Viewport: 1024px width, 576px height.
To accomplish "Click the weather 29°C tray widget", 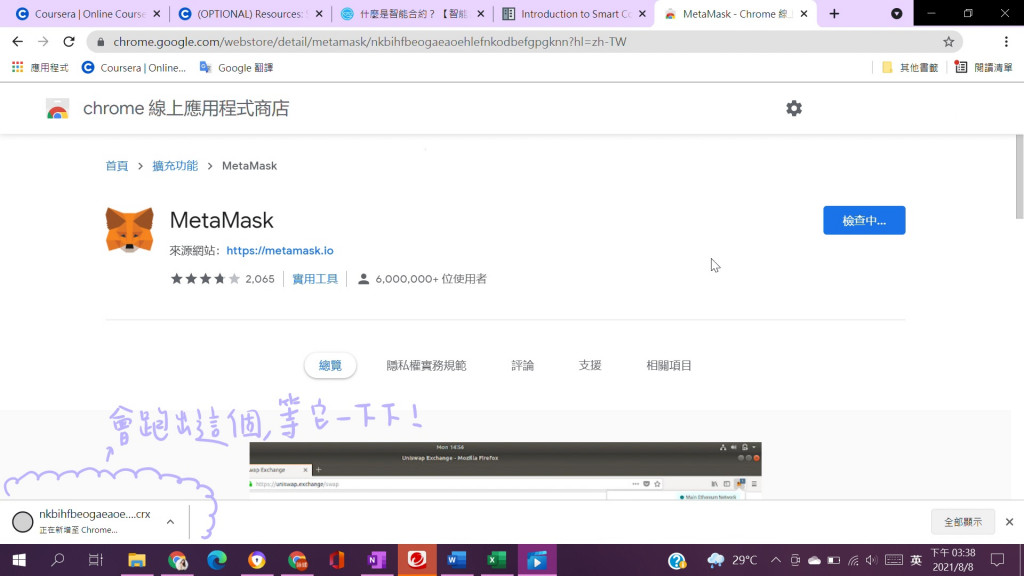I will tap(732, 560).
